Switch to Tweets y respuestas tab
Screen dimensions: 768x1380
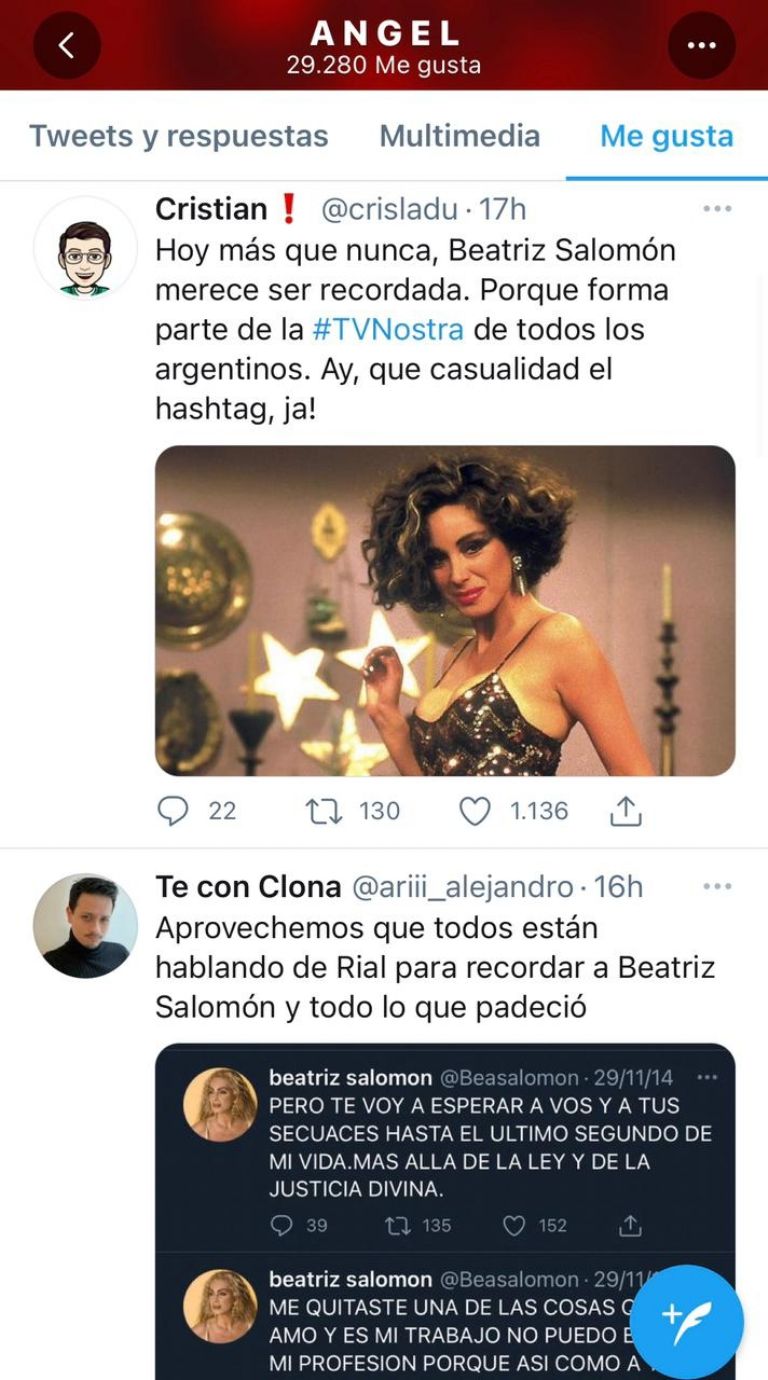pyautogui.click(x=179, y=136)
